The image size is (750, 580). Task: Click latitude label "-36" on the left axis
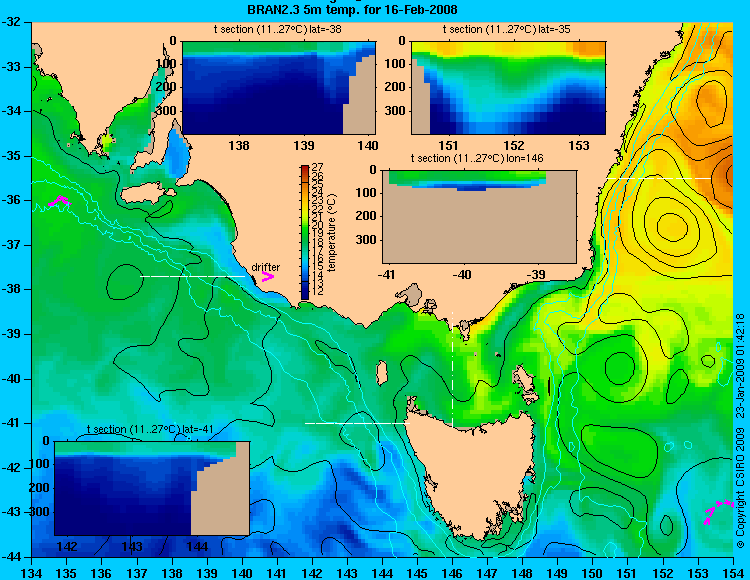coord(12,200)
